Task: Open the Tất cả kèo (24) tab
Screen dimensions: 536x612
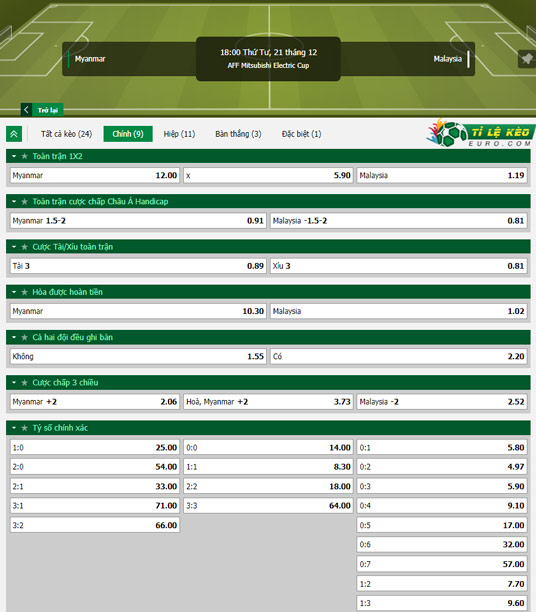Action: tap(66, 134)
